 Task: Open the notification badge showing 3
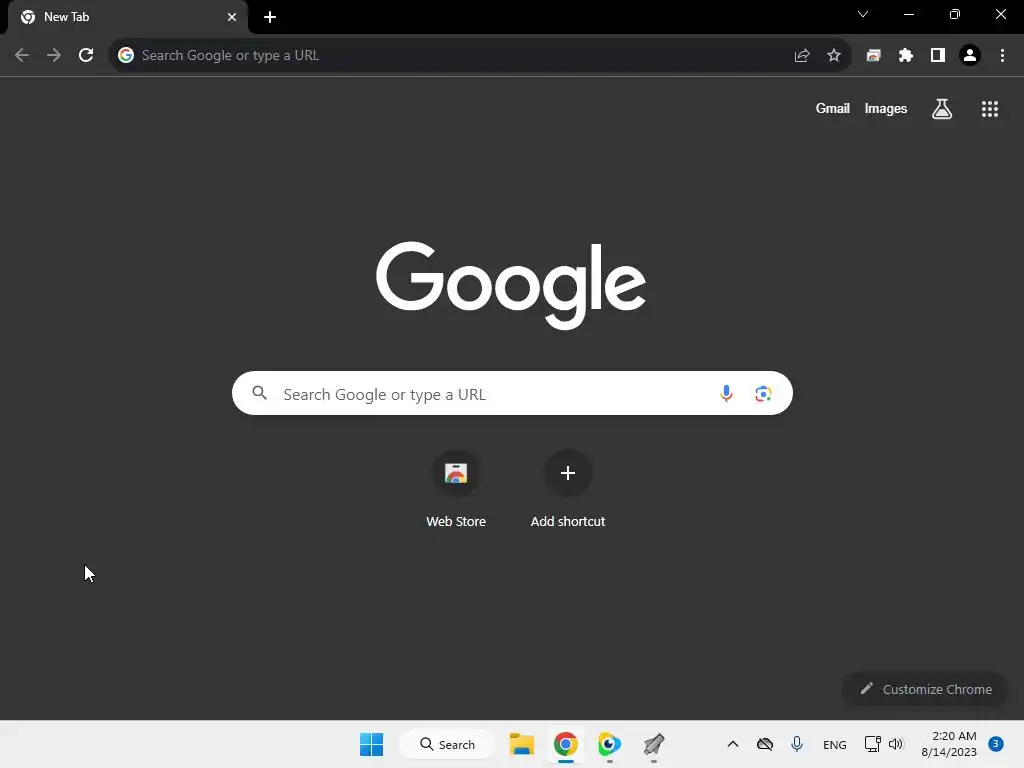(x=996, y=744)
